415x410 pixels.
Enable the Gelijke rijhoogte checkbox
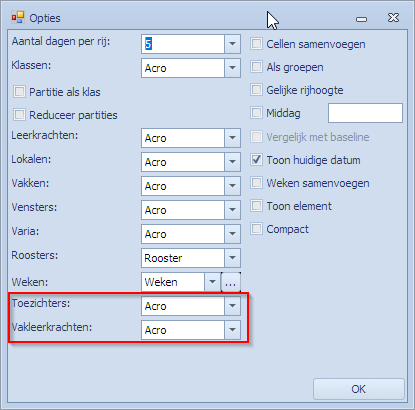pyautogui.click(x=256, y=90)
